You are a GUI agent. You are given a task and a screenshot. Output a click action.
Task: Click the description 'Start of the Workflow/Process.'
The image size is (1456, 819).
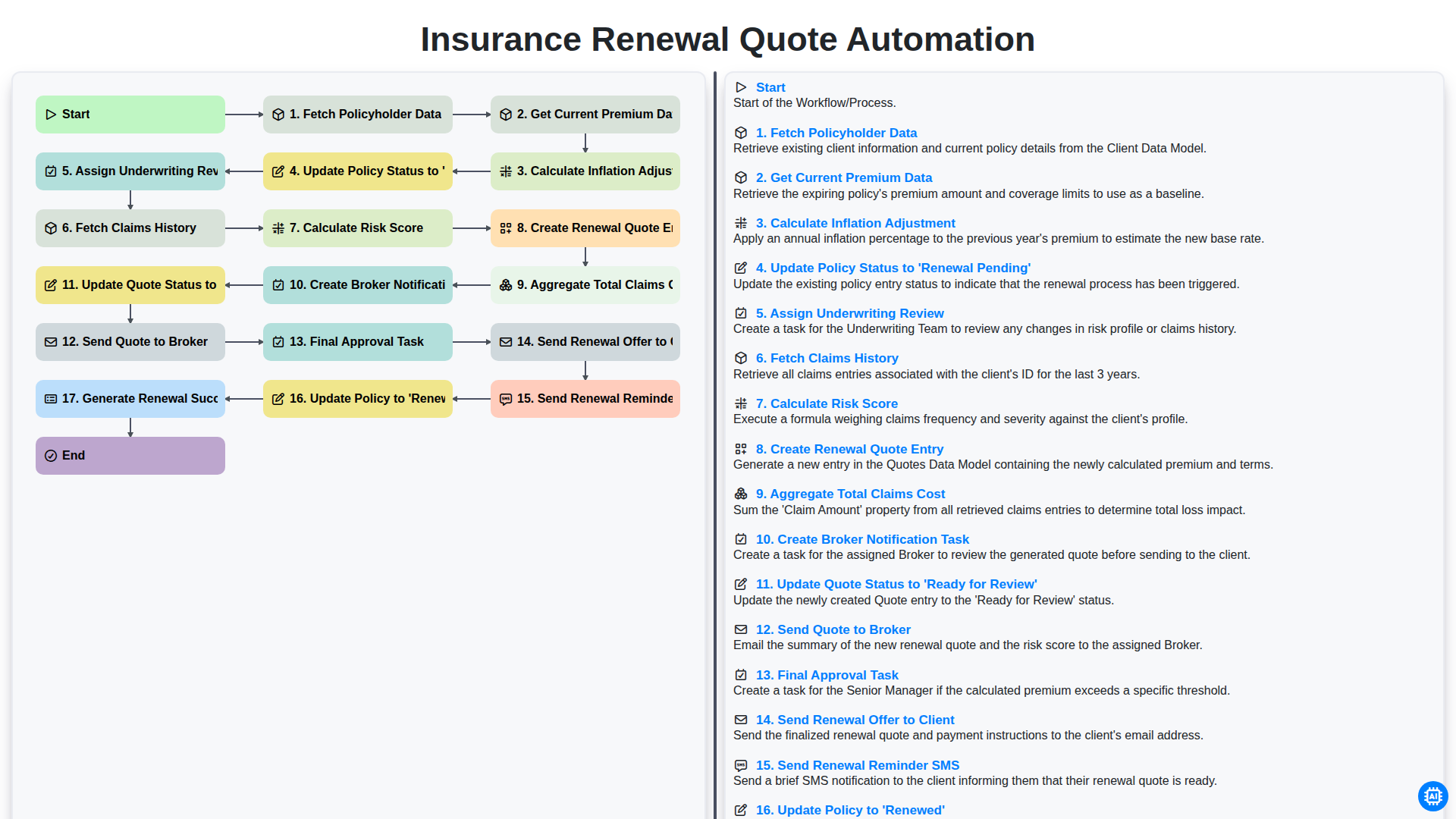click(814, 102)
